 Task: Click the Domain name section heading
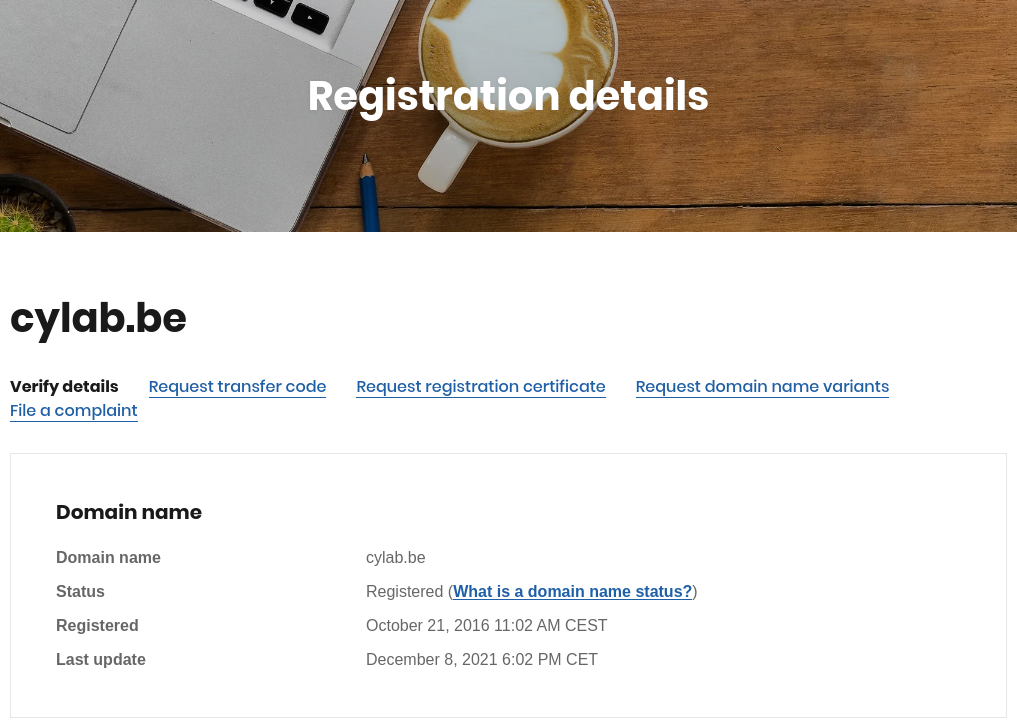click(x=129, y=512)
